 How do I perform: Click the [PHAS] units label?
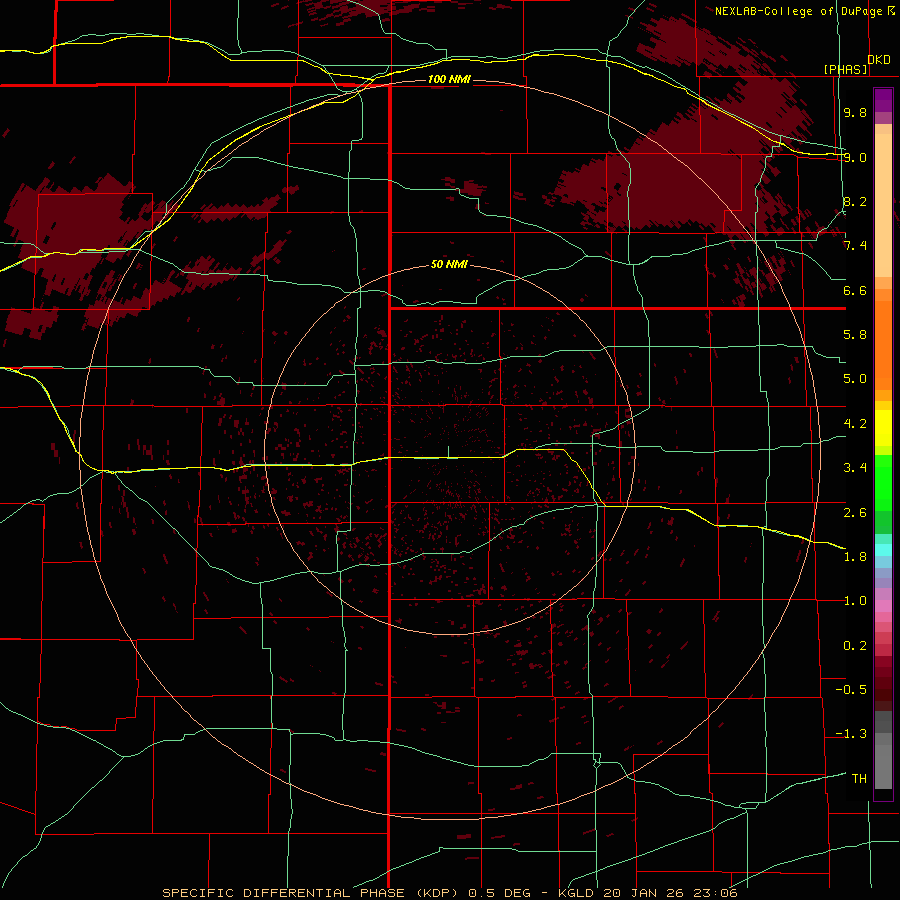845,69
